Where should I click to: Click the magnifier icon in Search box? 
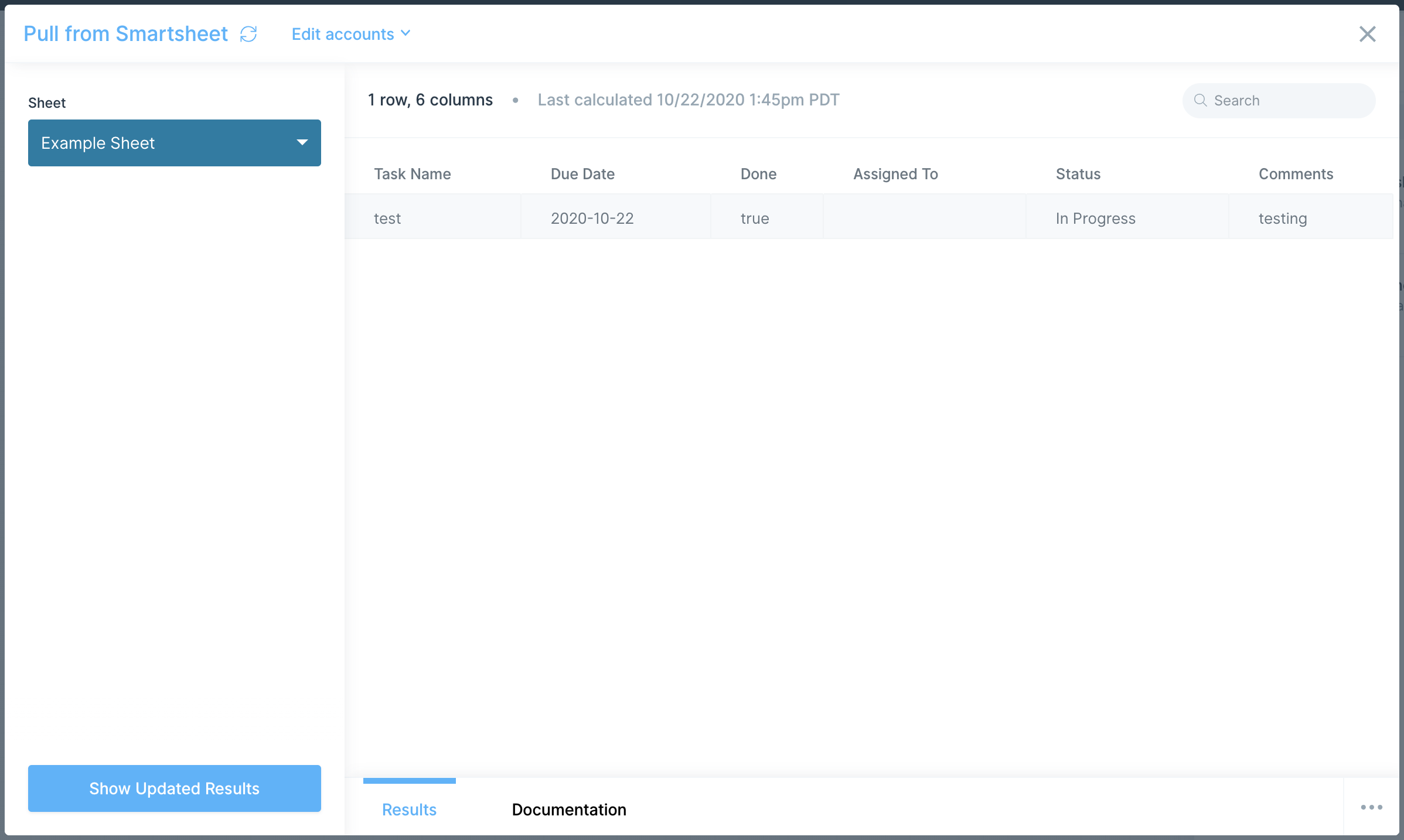coord(1200,100)
